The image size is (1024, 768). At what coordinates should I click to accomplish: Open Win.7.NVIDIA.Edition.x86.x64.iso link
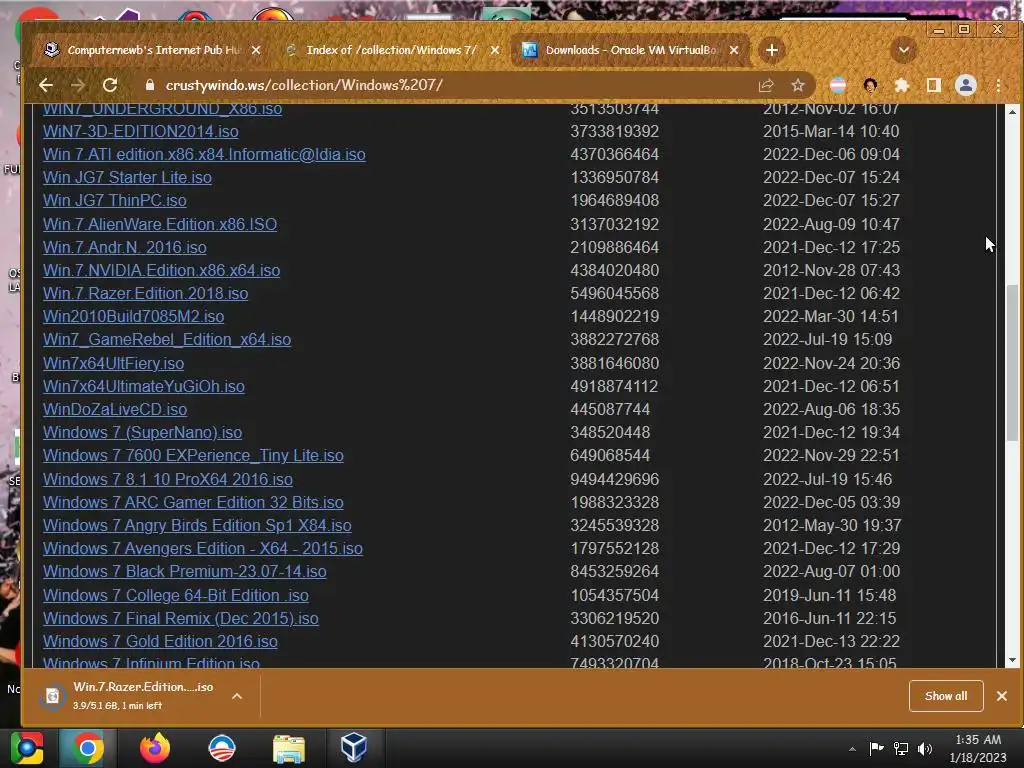[161, 270]
